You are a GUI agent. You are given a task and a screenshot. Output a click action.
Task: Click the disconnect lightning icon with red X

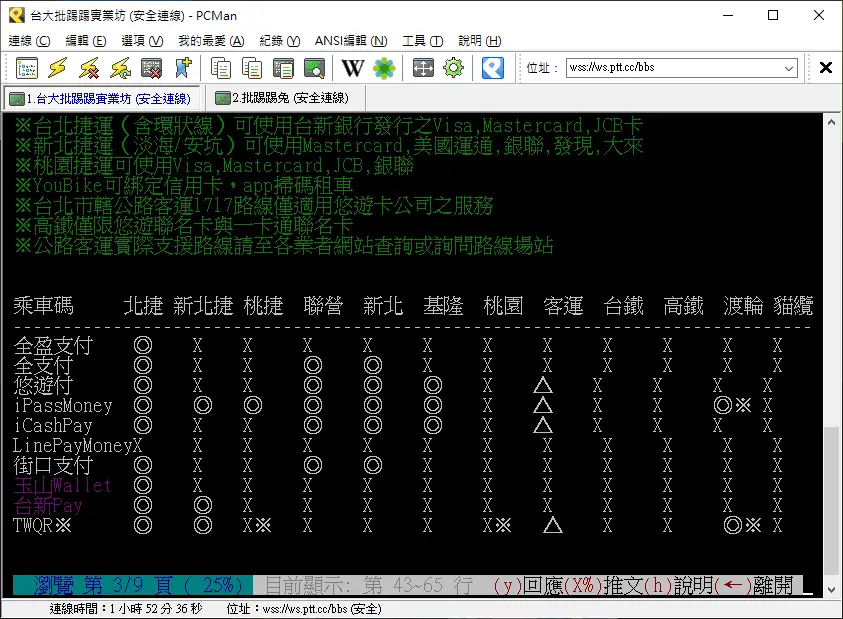(89, 68)
